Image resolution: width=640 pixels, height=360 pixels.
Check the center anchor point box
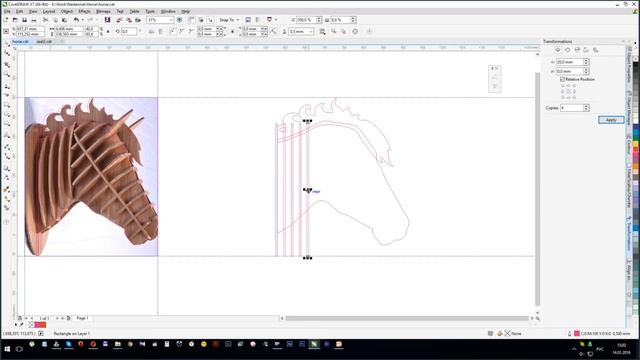pos(569,92)
